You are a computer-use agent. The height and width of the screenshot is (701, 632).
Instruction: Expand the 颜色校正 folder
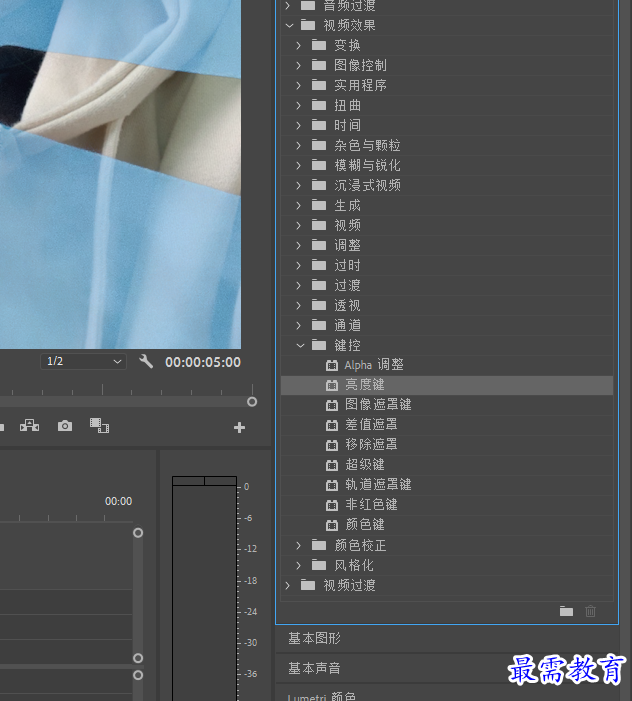(x=299, y=545)
